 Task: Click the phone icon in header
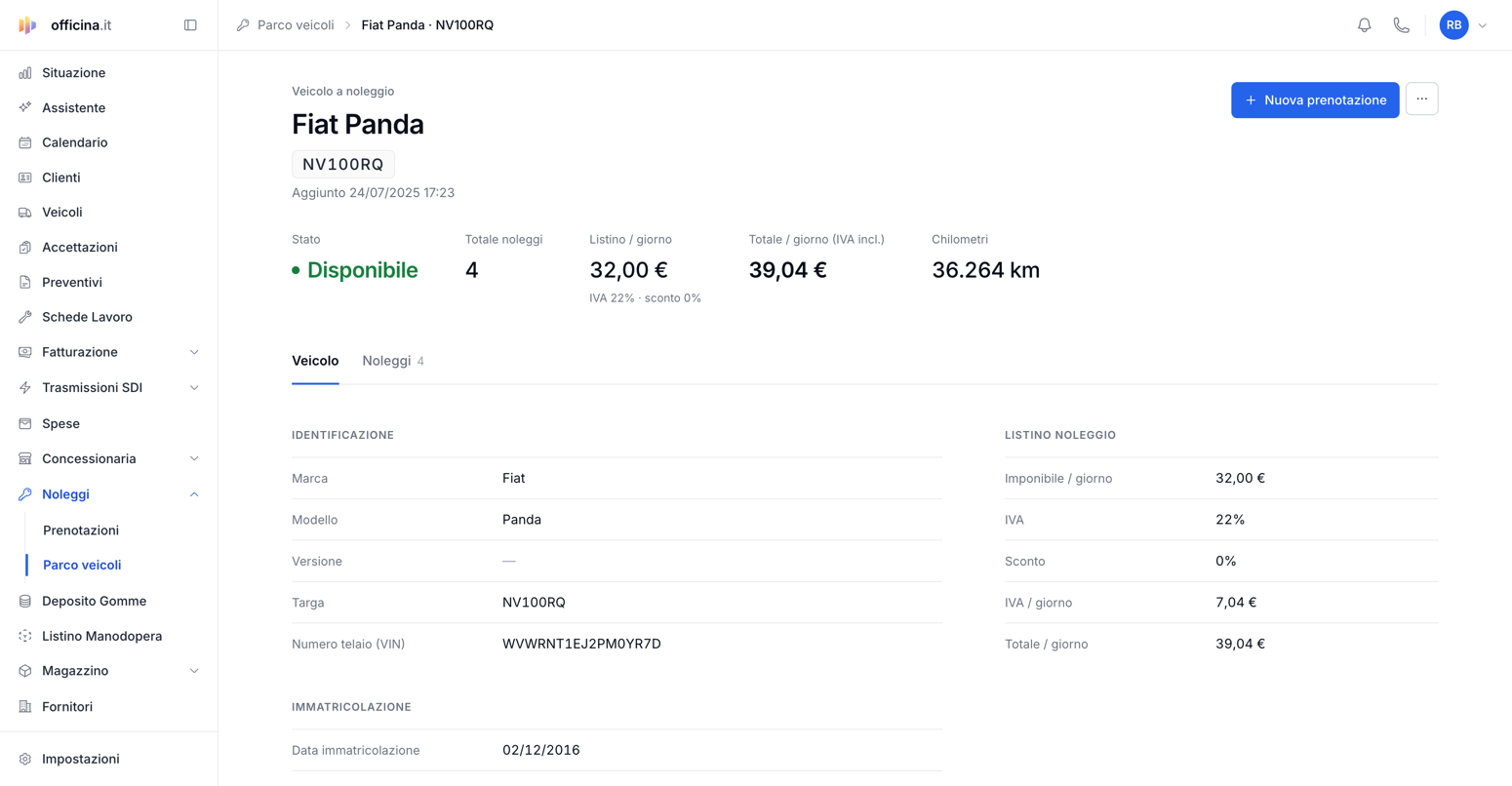point(1402,25)
